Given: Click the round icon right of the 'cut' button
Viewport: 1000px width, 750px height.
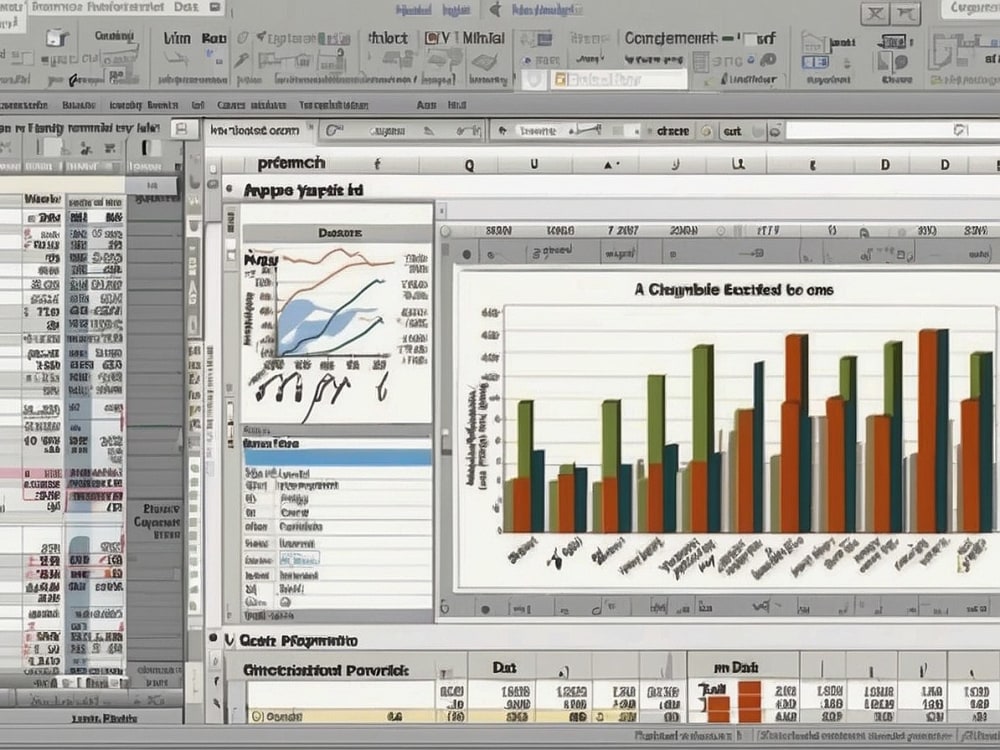Looking at the screenshot, I should point(775,131).
